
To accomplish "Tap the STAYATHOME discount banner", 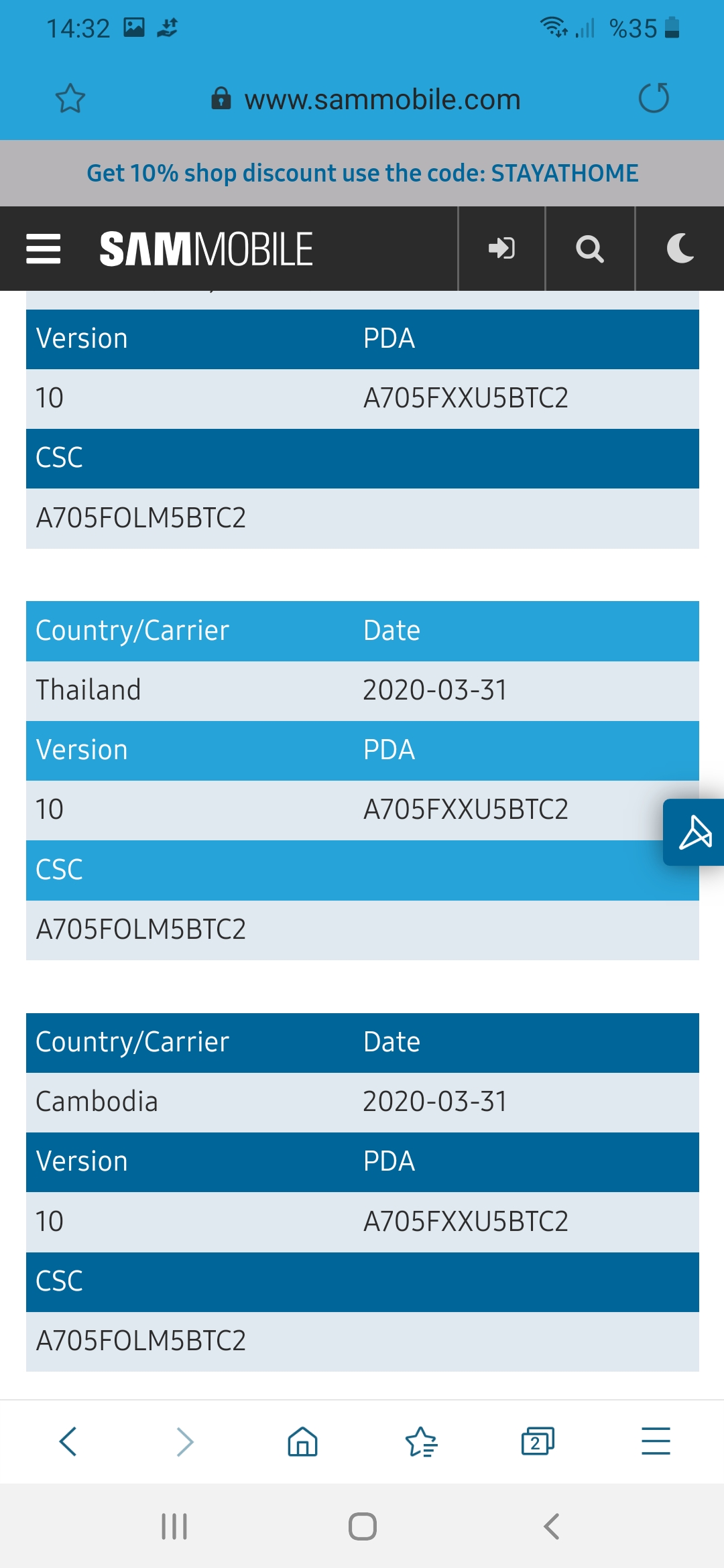I will [x=362, y=173].
